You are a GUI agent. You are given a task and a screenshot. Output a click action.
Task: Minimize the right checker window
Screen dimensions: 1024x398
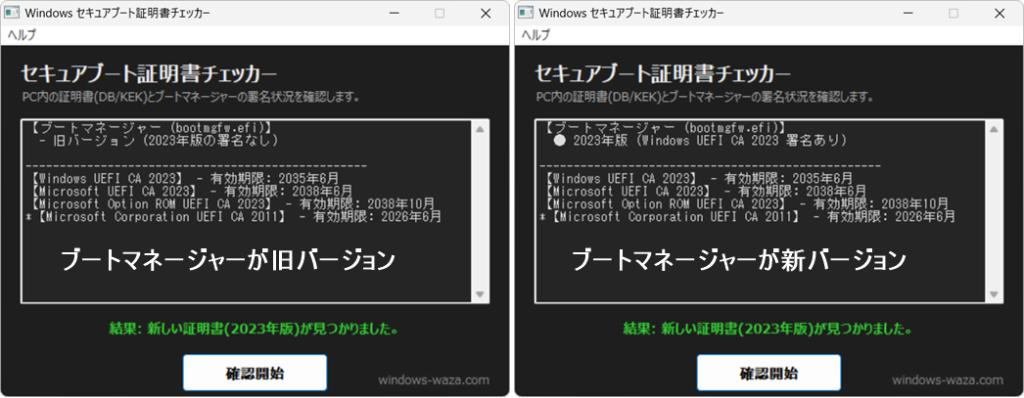point(908,12)
